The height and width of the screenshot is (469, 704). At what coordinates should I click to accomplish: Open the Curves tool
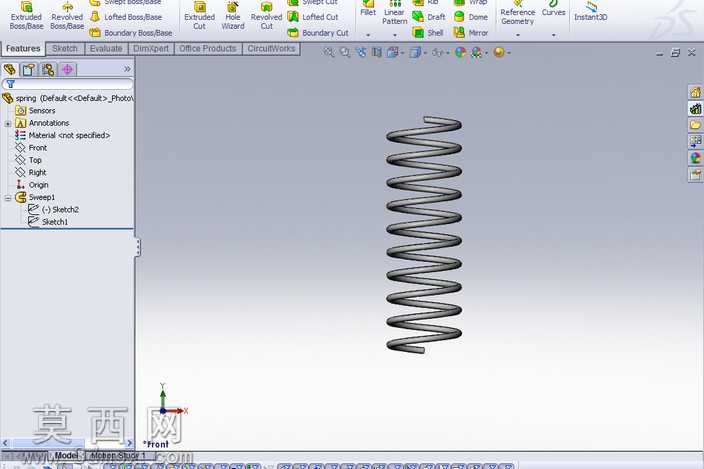coord(553,9)
